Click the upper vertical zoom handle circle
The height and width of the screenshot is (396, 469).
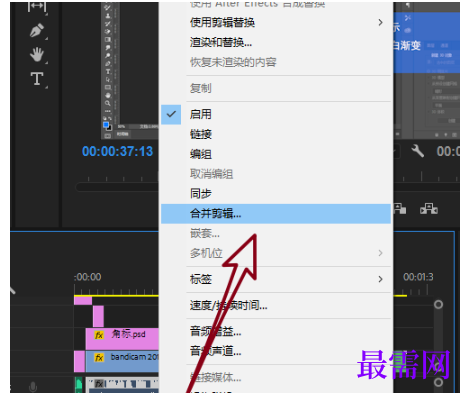(438, 304)
